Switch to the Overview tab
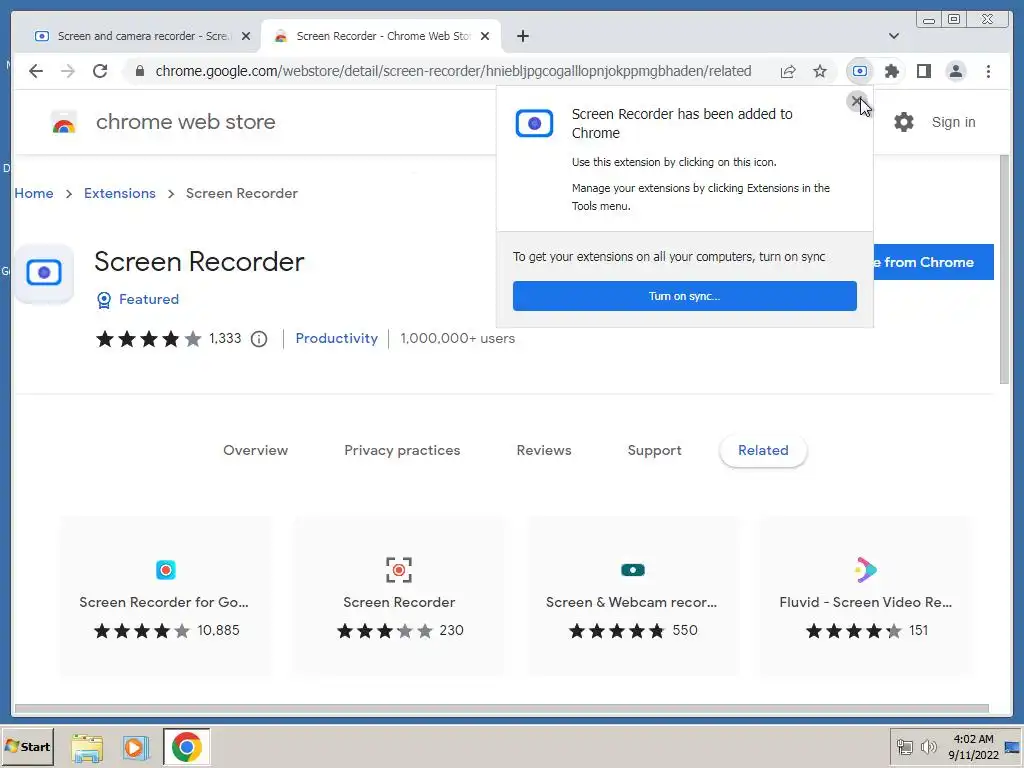 coord(255,450)
